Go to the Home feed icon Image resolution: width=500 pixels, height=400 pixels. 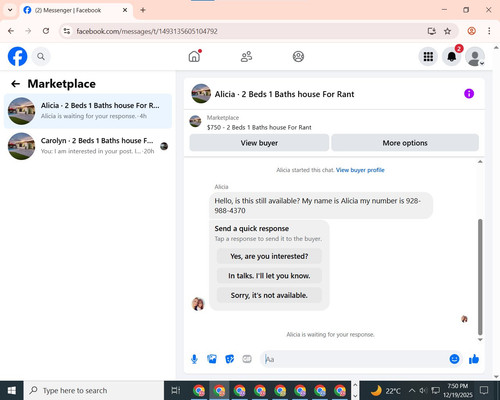point(194,56)
